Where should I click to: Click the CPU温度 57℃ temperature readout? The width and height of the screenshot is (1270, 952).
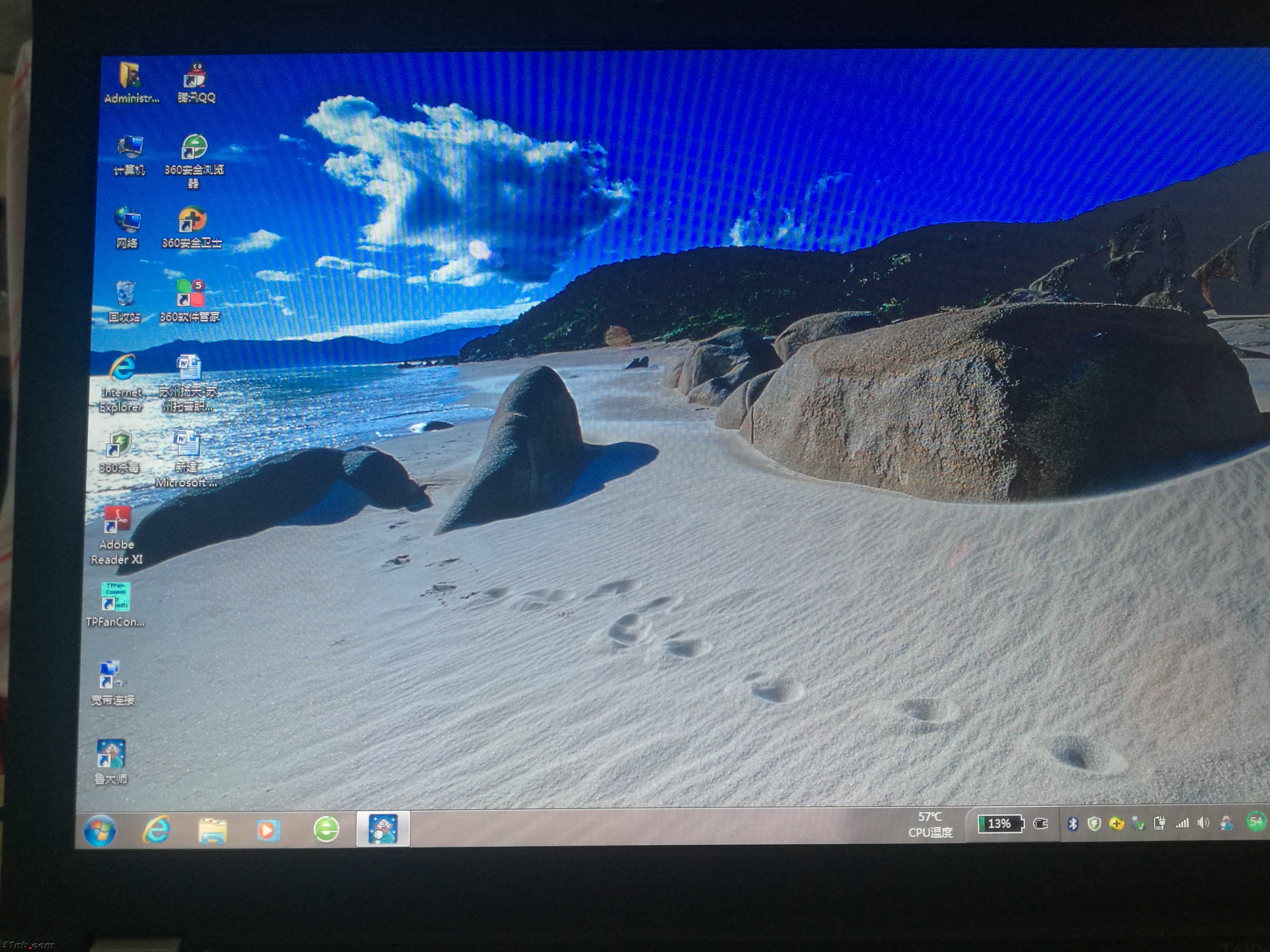[x=930, y=825]
